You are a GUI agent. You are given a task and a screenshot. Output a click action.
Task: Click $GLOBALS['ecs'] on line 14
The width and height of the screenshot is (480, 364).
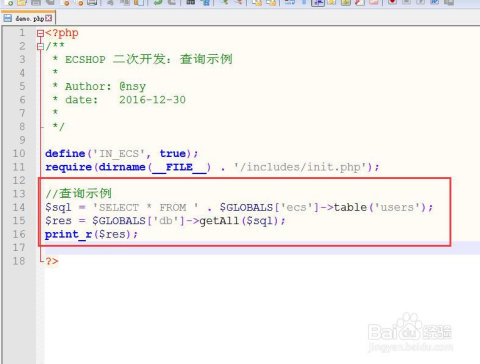tap(270, 207)
